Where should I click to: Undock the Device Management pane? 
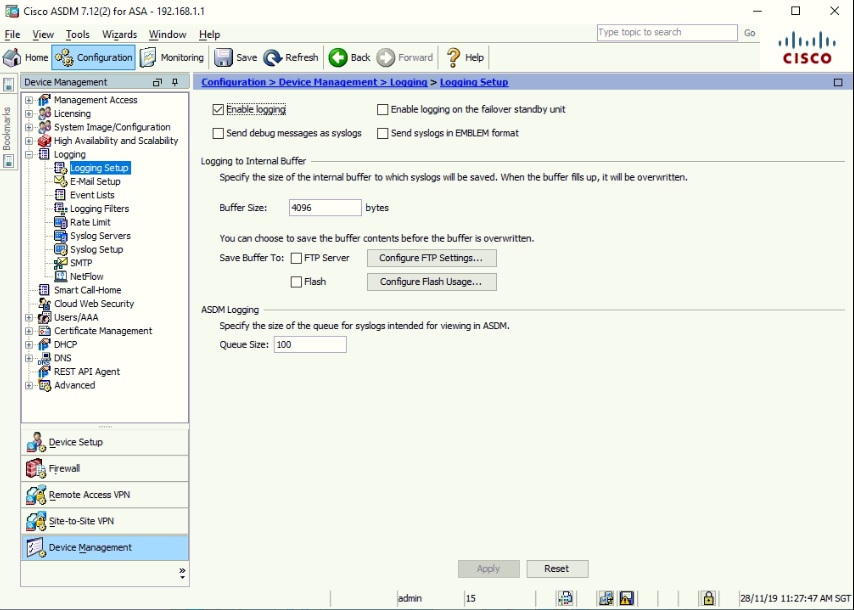point(157,82)
